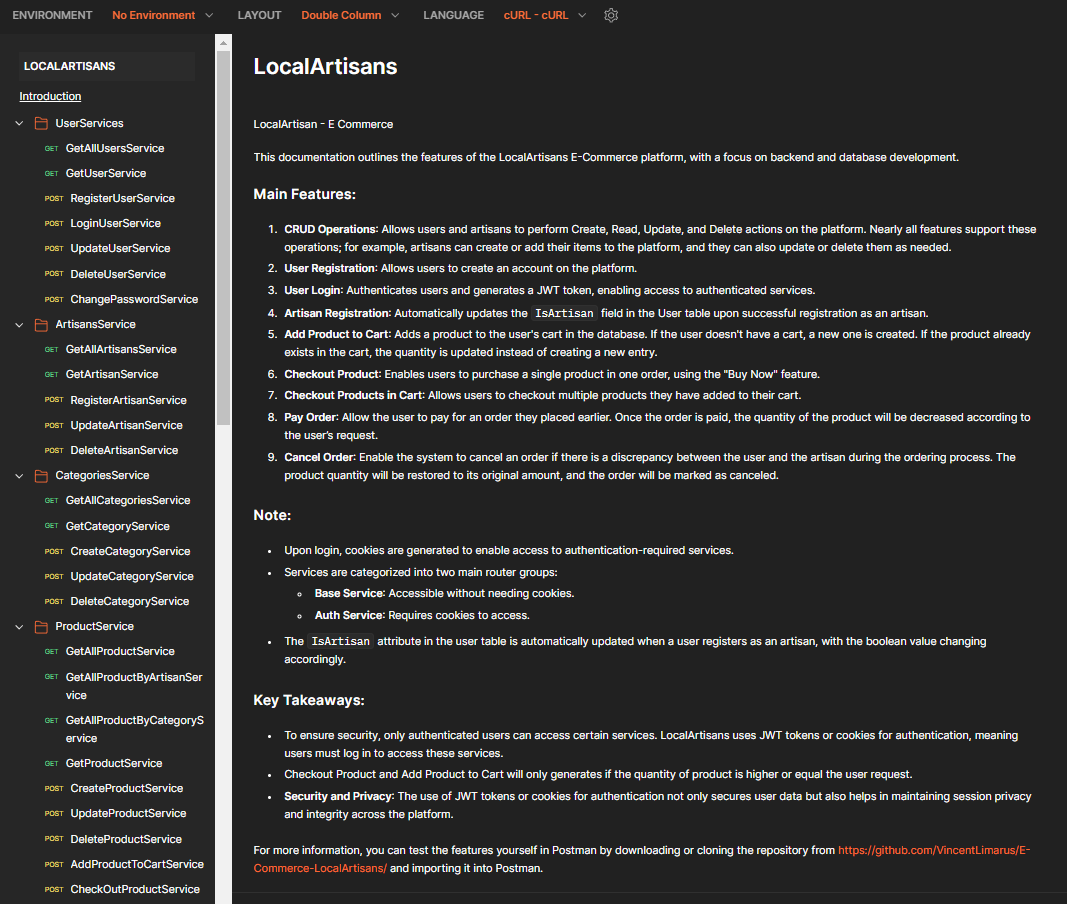
Task: Select the GetArtisanService request
Action: 112,374
